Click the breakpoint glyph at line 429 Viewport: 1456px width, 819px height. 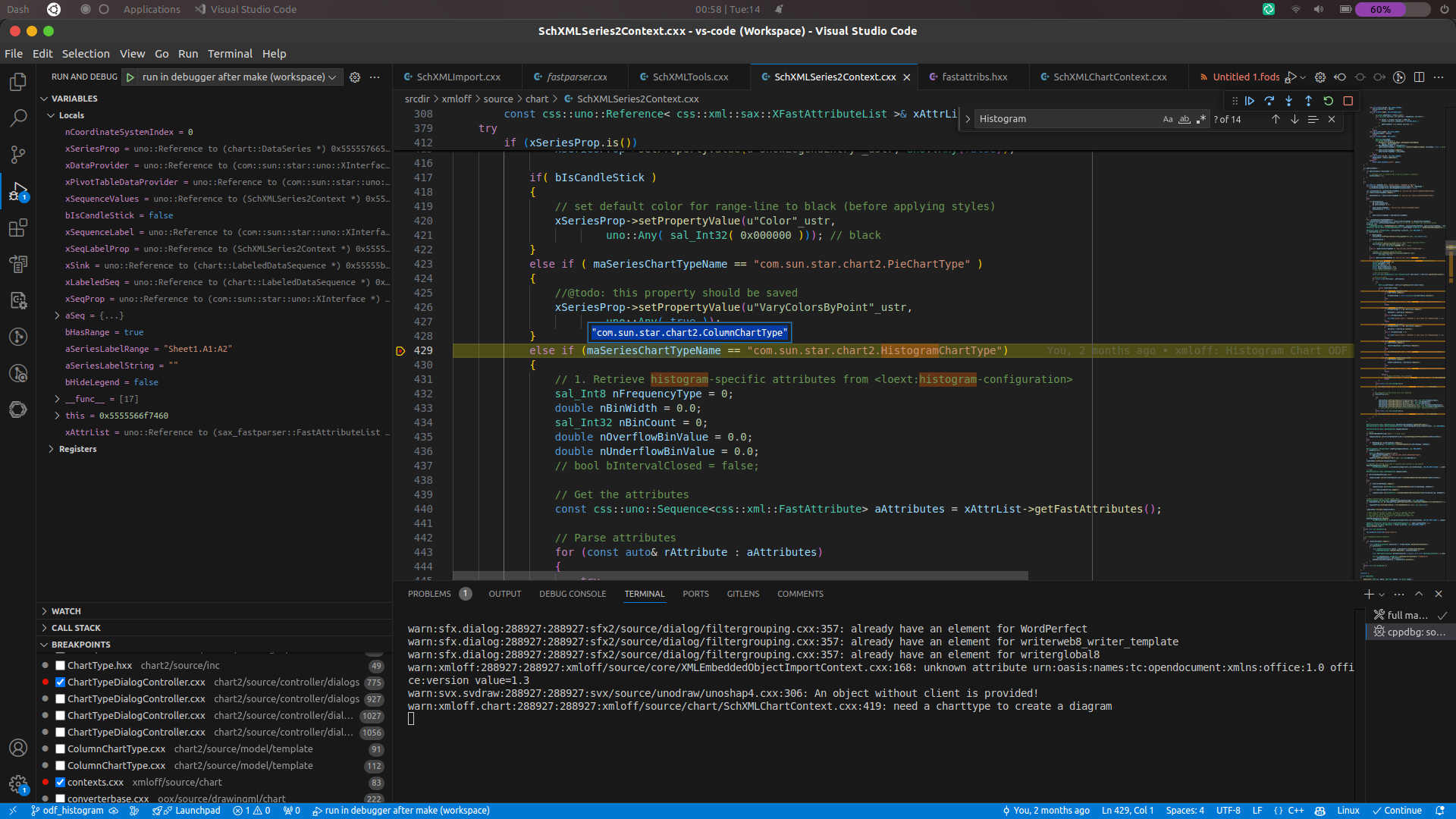coord(400,350)
